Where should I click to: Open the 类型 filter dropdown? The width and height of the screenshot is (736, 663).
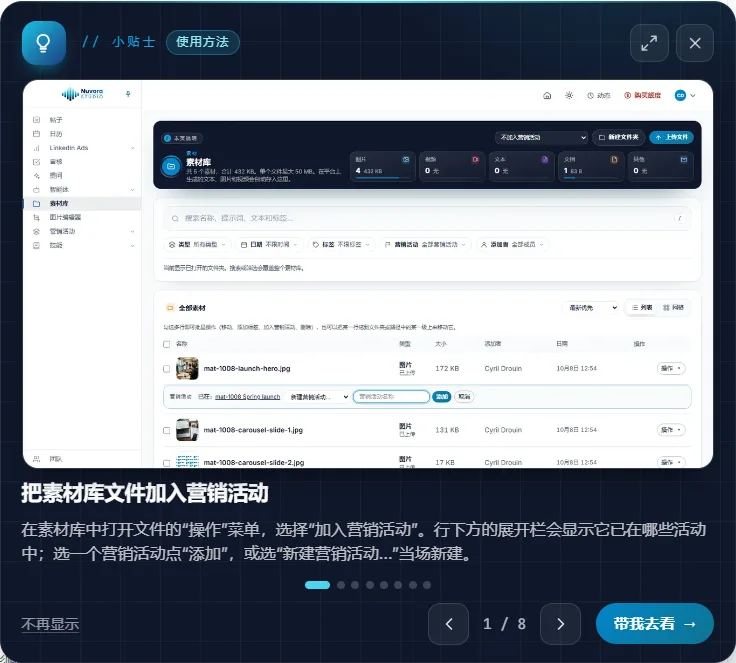(x=197, y=245)
